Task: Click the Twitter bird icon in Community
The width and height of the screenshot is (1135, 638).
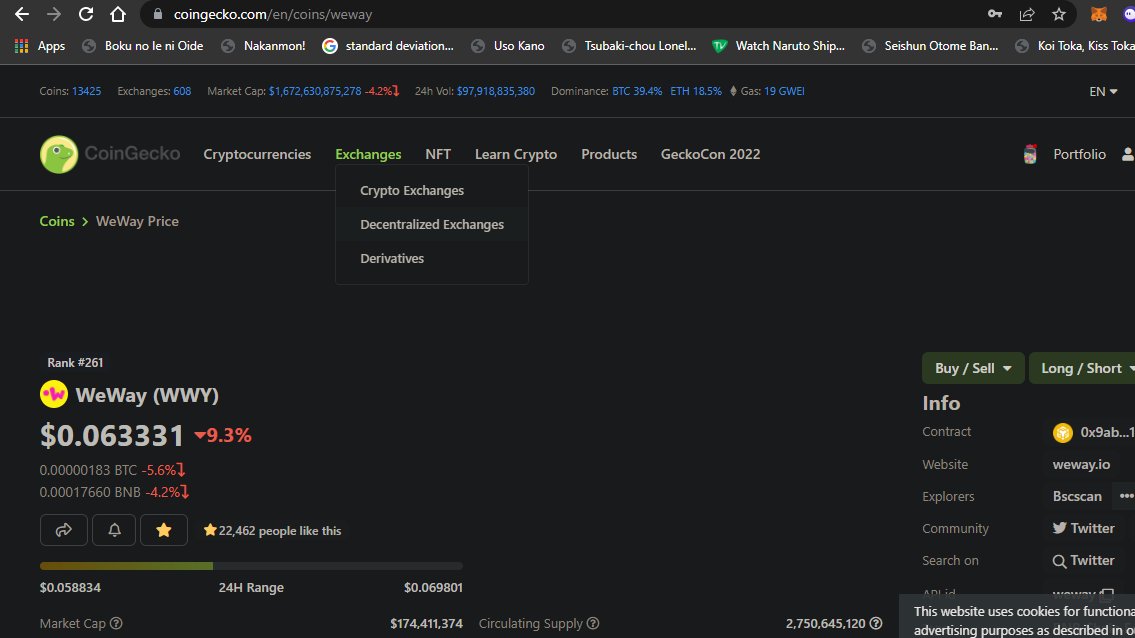Action: coord(1060,528)
